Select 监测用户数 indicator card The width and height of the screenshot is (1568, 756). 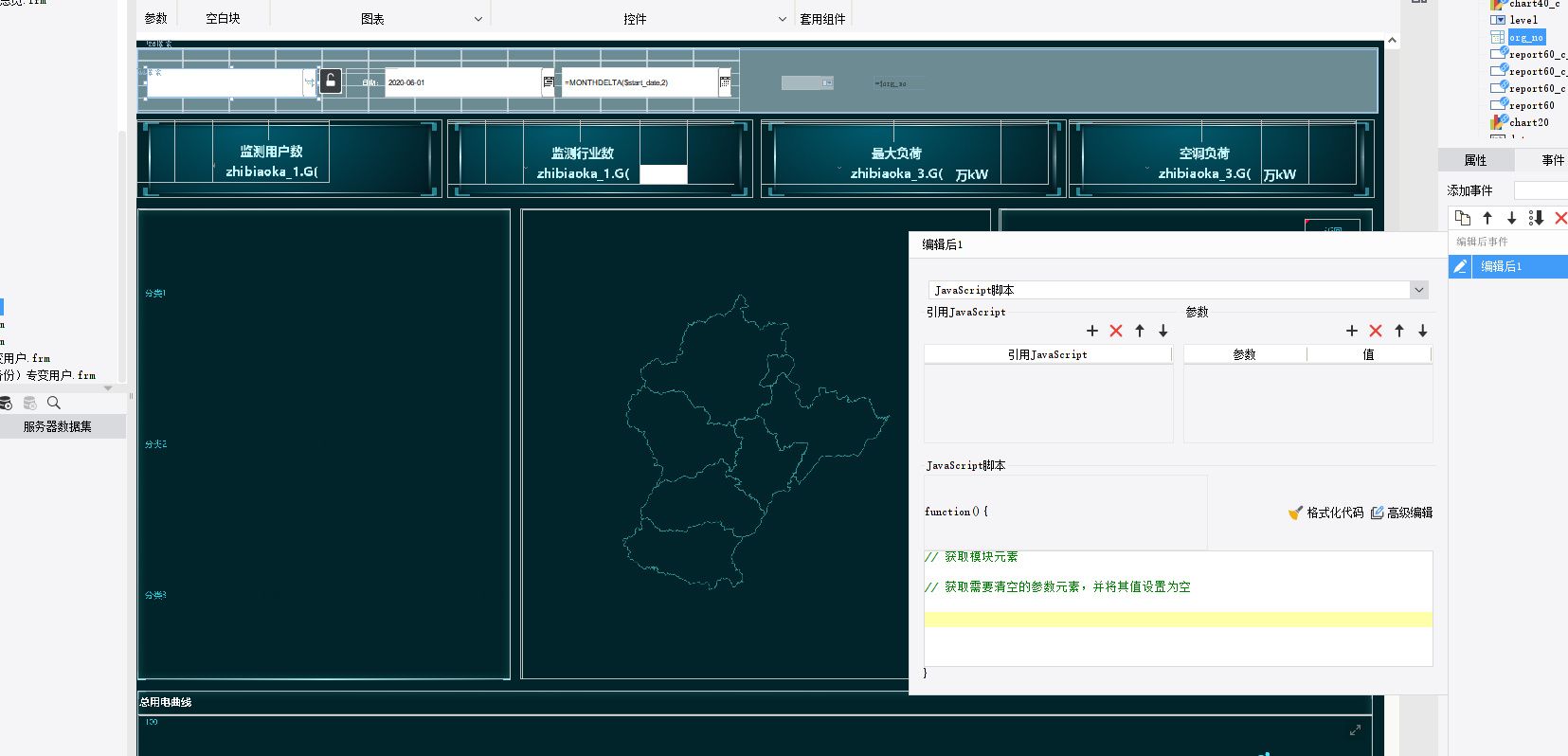[x=290, y=158]
